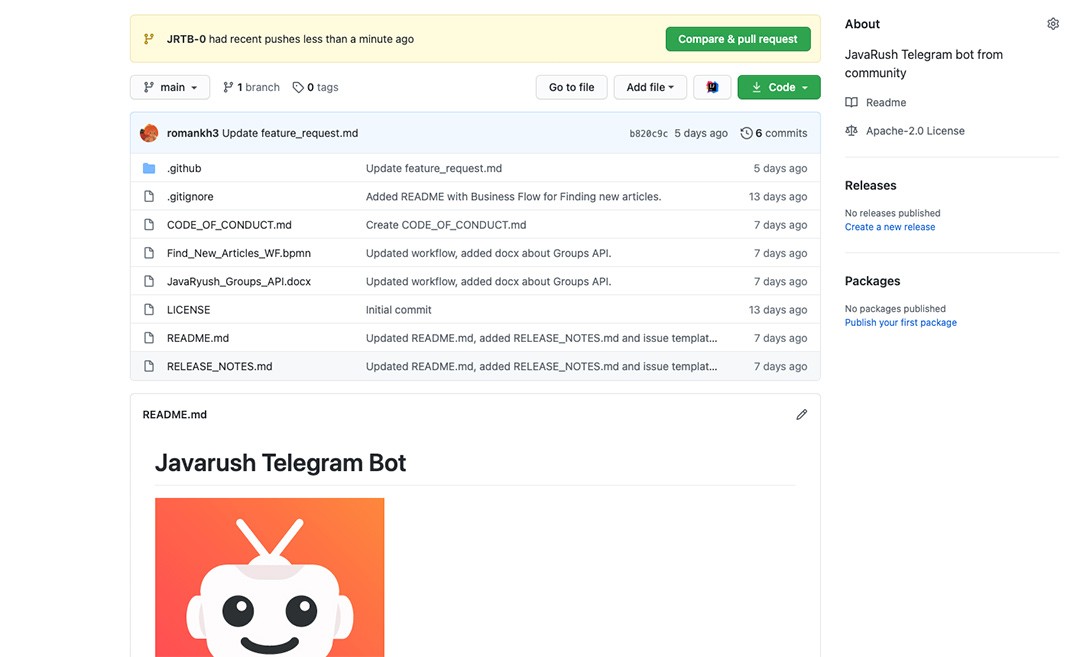The image size is (1080, 657).
Task: Click the file icon beside Find_New_Articles_WF.bpmn
Action: pyautogui.click(x=149, y=253)
